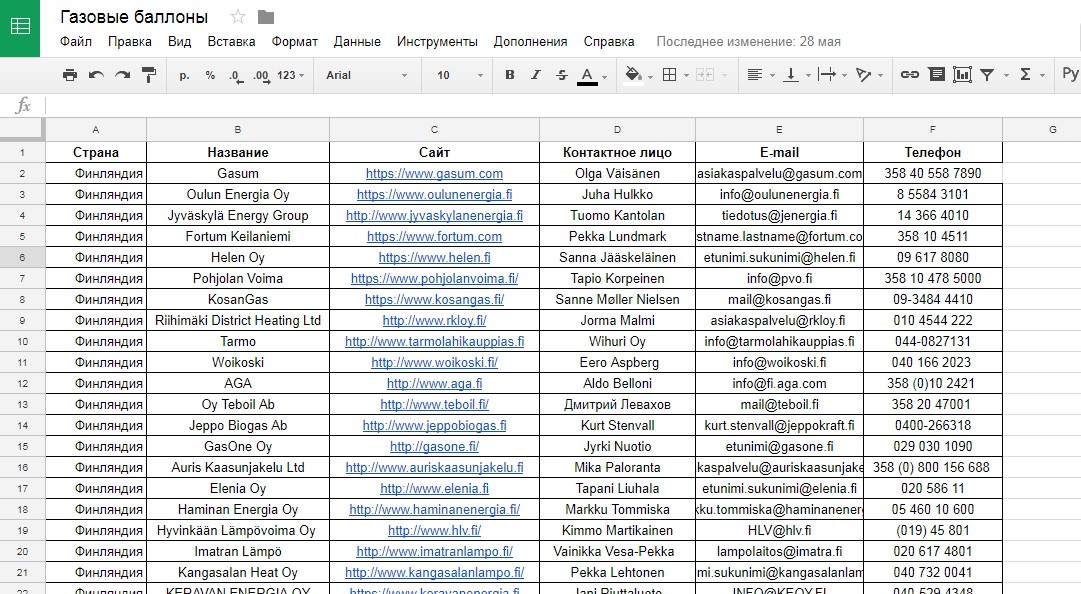Viewport: 1081px width, 594px height.
Task: Open the http://www.woikoski.fi/ link
Action: 434,362
